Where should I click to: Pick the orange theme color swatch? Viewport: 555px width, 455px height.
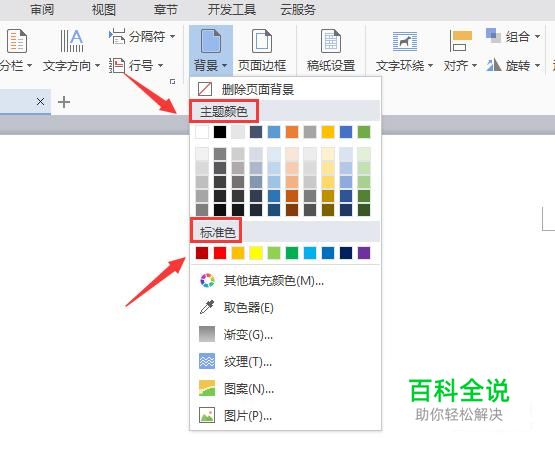(x=292, y=132)
